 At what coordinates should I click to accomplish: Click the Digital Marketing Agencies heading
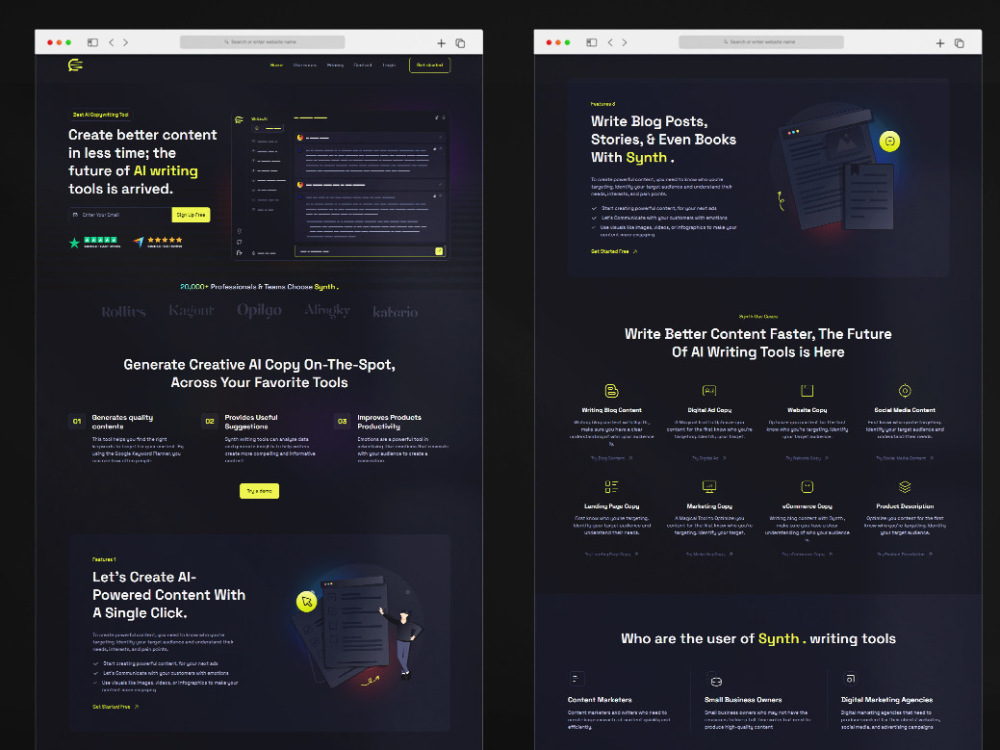click(887, 700)
